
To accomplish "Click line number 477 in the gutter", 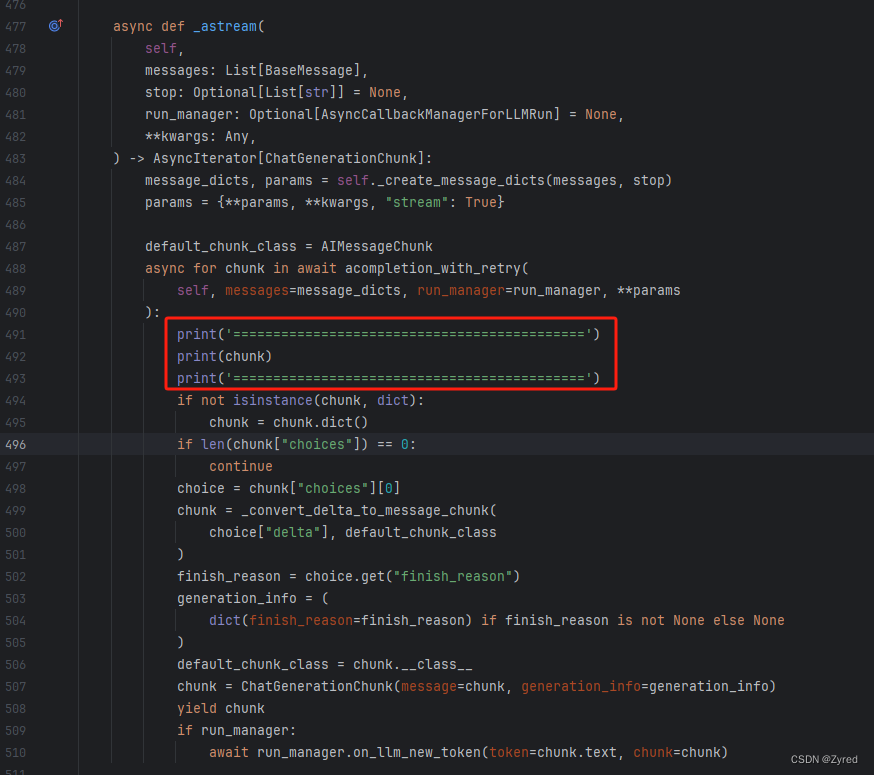I will point(16,27).
